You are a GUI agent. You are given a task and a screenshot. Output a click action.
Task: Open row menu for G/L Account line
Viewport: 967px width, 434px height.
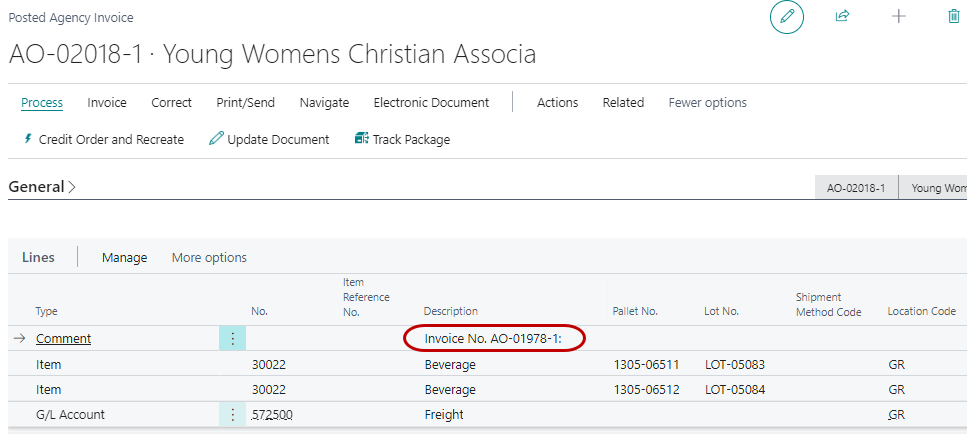coord(232,415)
